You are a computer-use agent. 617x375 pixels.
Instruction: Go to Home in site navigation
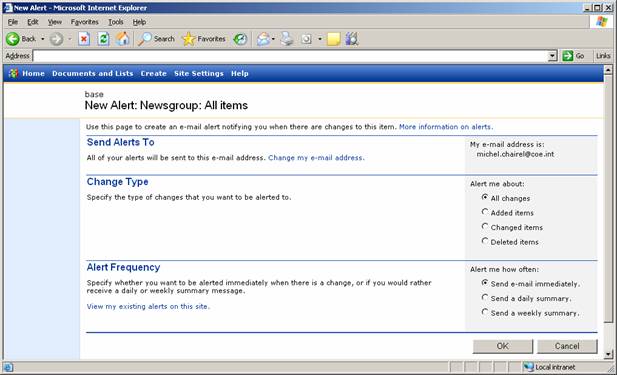tap(33, 74)
